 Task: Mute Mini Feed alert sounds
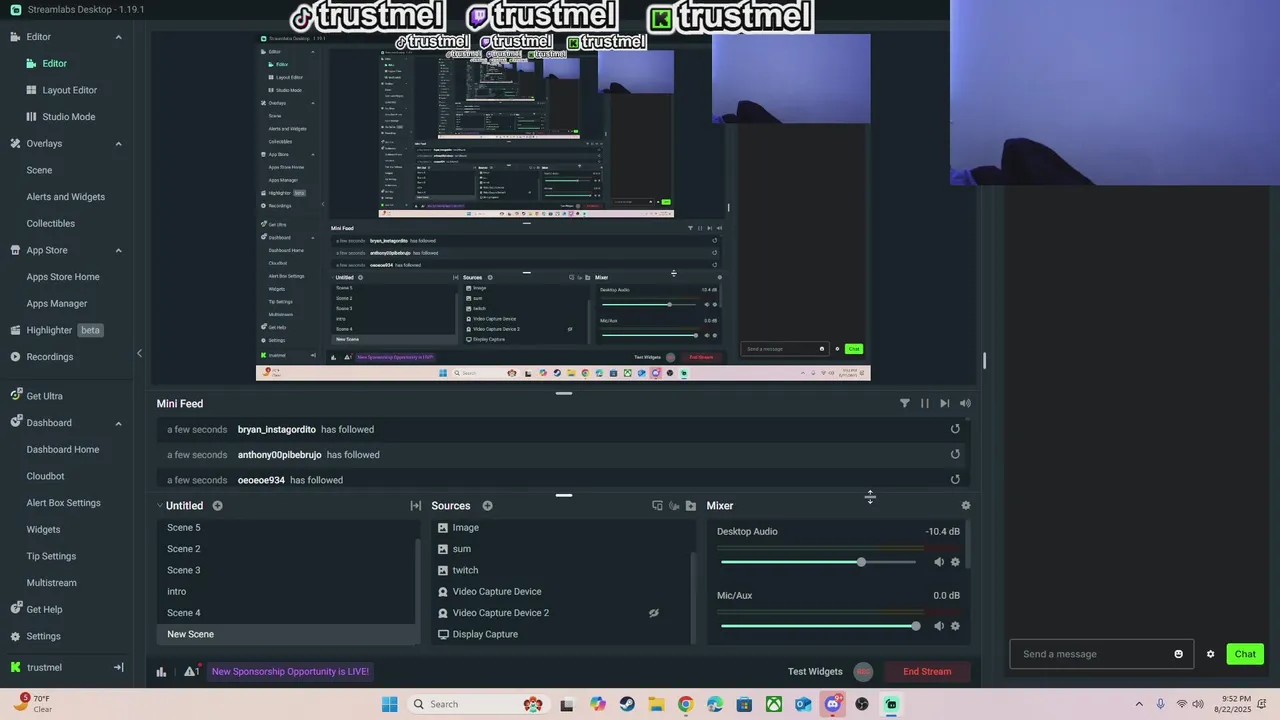point(965,404)
